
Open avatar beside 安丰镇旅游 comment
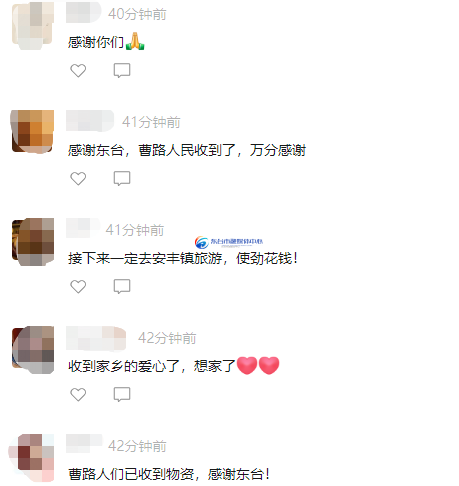tap(33, 242)
